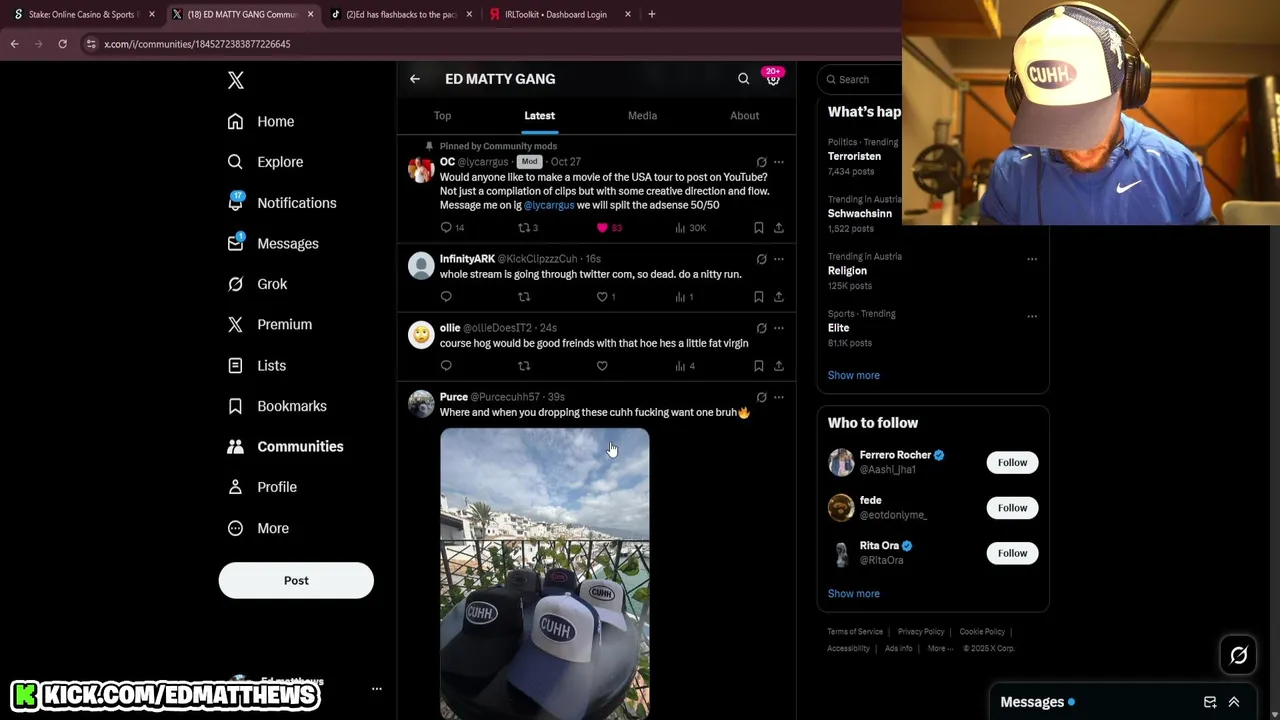Switch to the Stake Online Casino tab
Image resolution: width=1280 pixels, height=720 pixels.
tap(84, 14)
